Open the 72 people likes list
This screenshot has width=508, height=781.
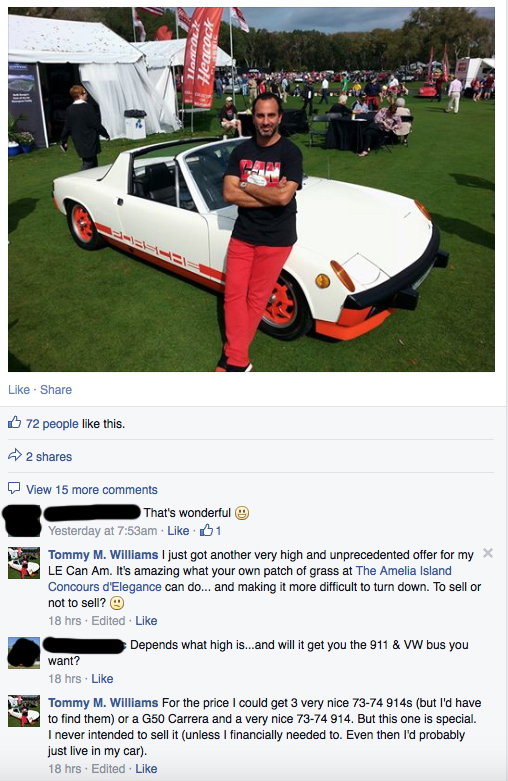point(52,424)
